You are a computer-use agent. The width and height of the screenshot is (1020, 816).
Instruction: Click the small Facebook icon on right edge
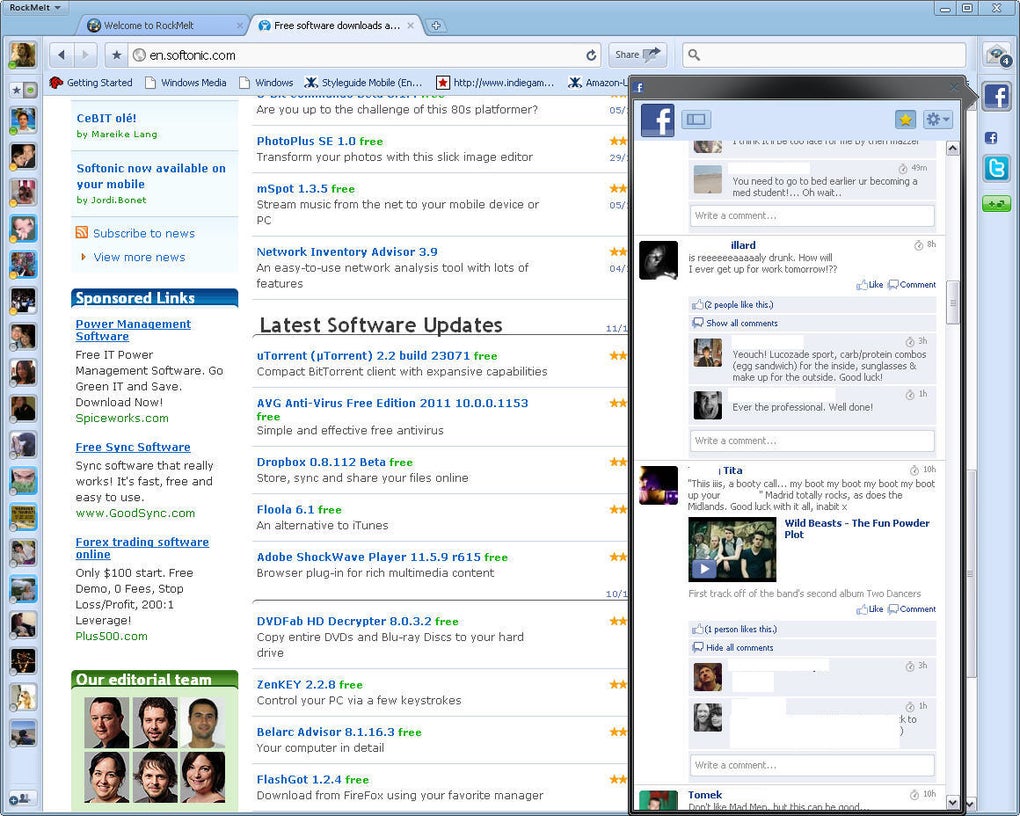point(991,137)
